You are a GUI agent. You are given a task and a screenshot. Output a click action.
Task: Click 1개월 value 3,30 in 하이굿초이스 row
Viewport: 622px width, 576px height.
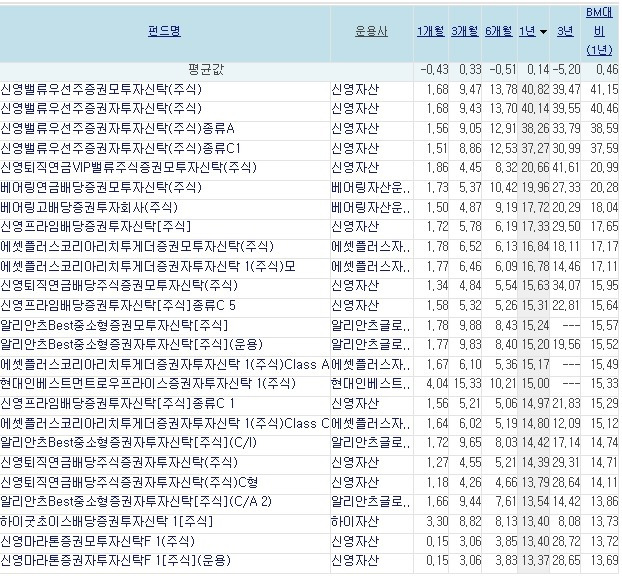click(x=437, y=521)
